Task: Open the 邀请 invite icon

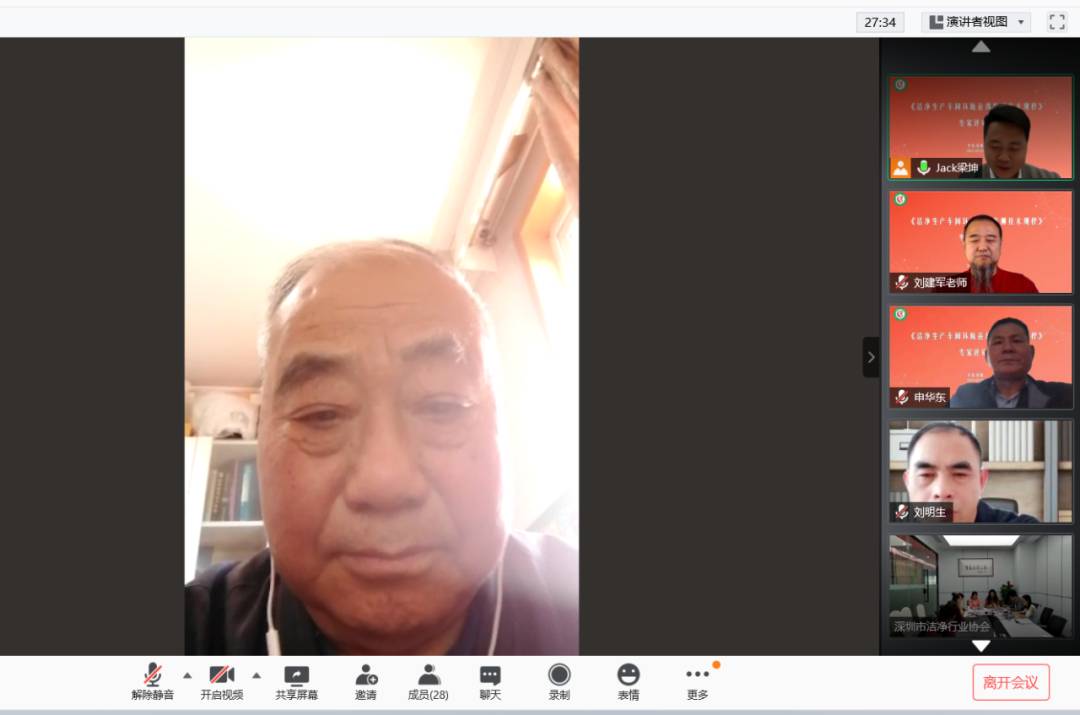Action: pyautogui.click(x=366, y=681)
